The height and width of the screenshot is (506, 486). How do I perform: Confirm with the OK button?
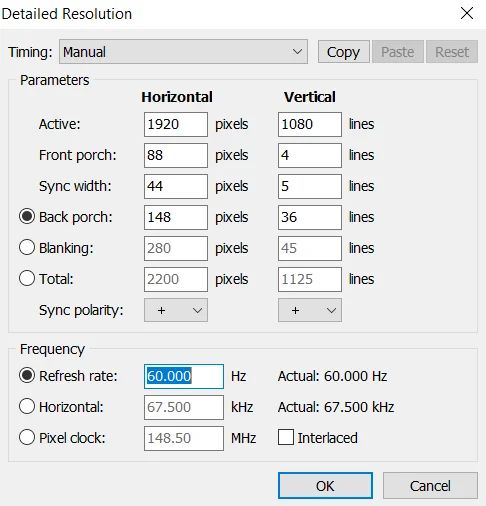325,486
